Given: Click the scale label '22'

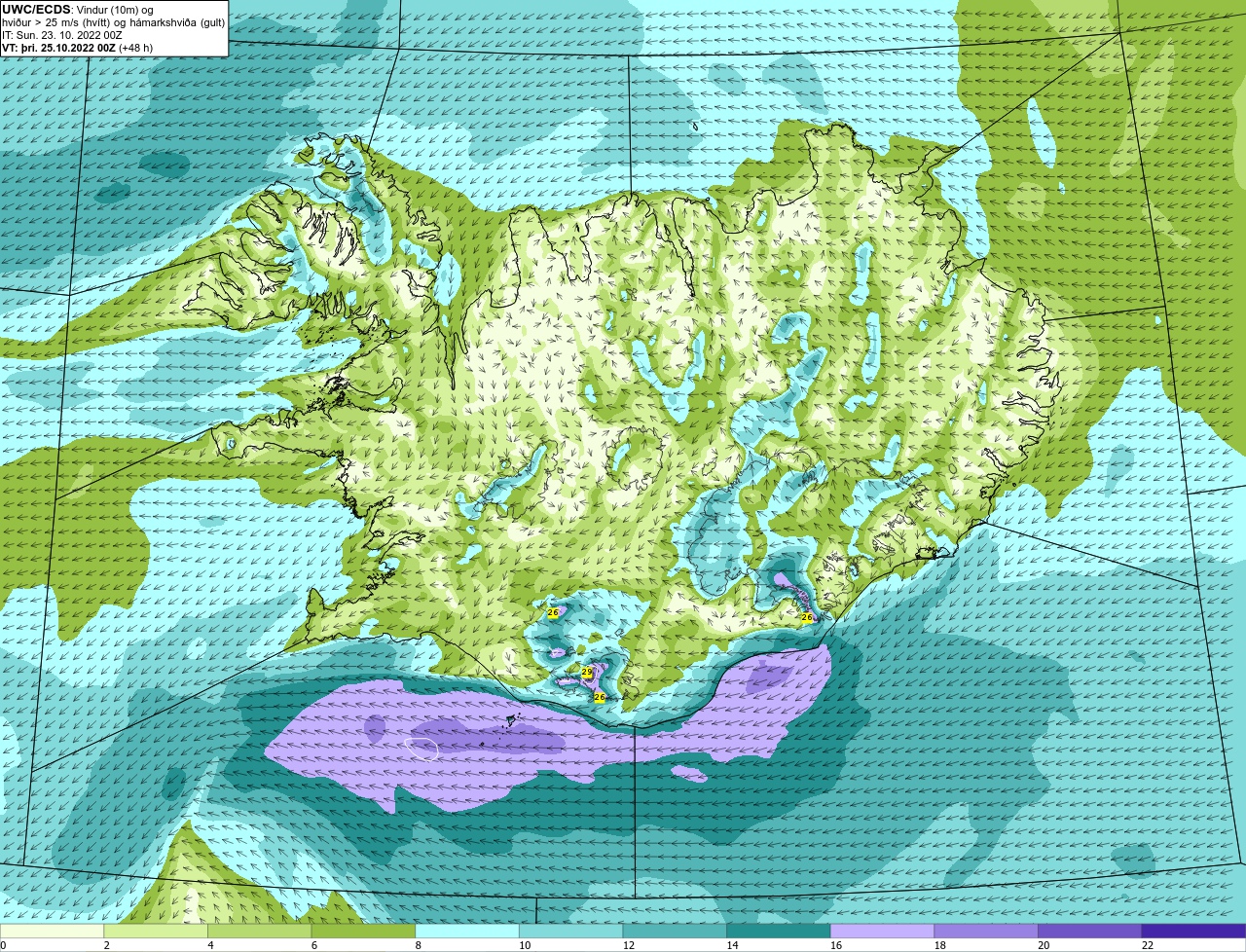Looking at the screenshot, I should [x=1148, y=945].
